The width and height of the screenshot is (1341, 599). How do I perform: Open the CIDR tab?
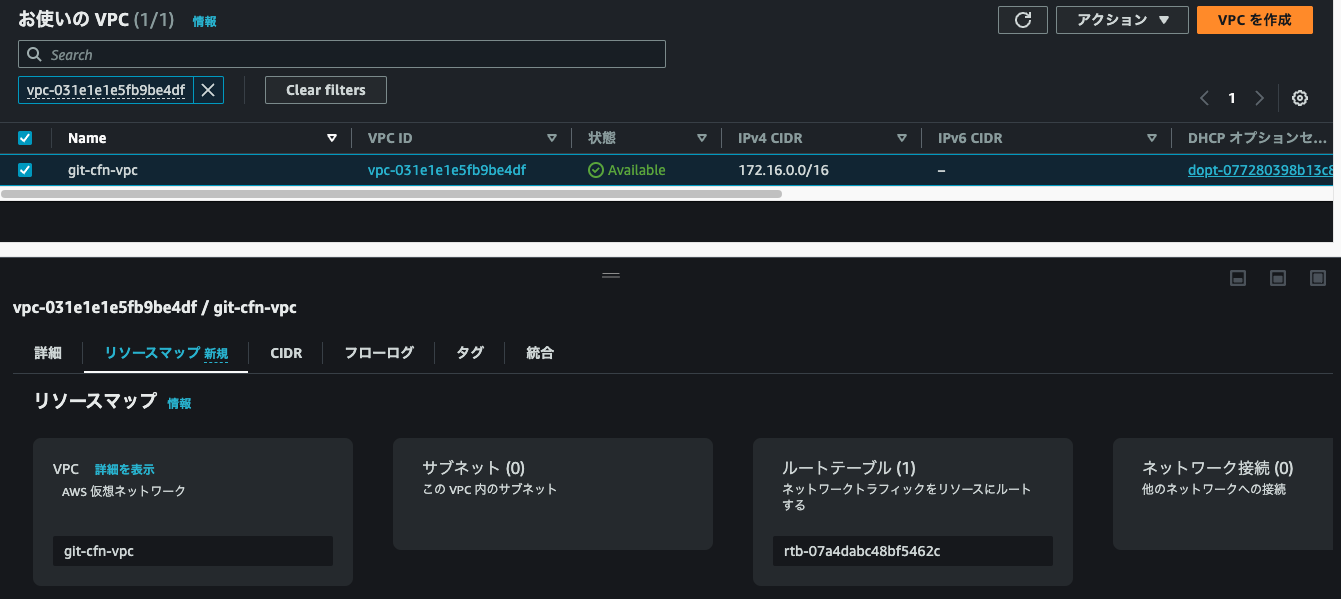point(286,352)
